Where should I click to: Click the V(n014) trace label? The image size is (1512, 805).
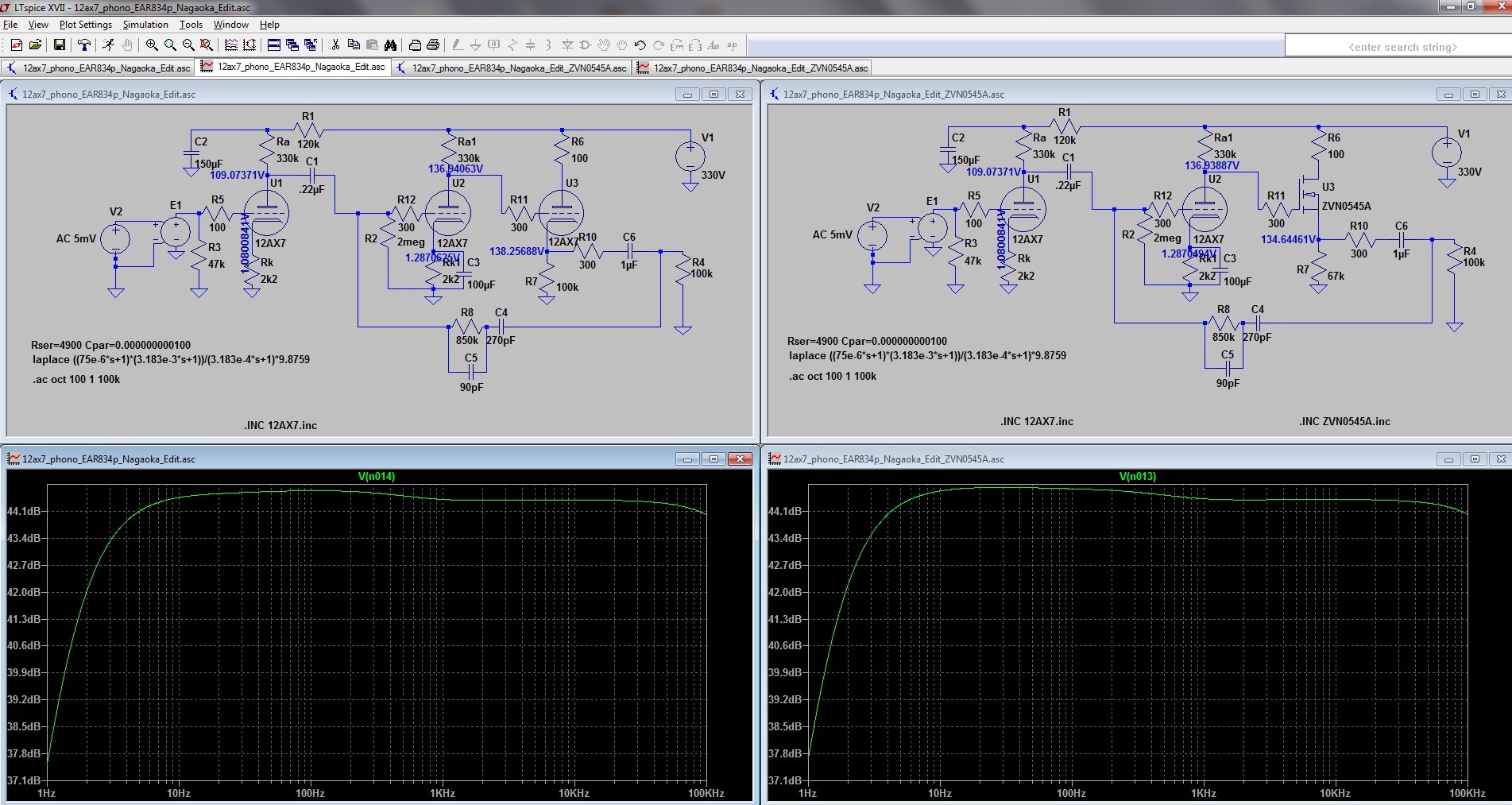point(377,476)
